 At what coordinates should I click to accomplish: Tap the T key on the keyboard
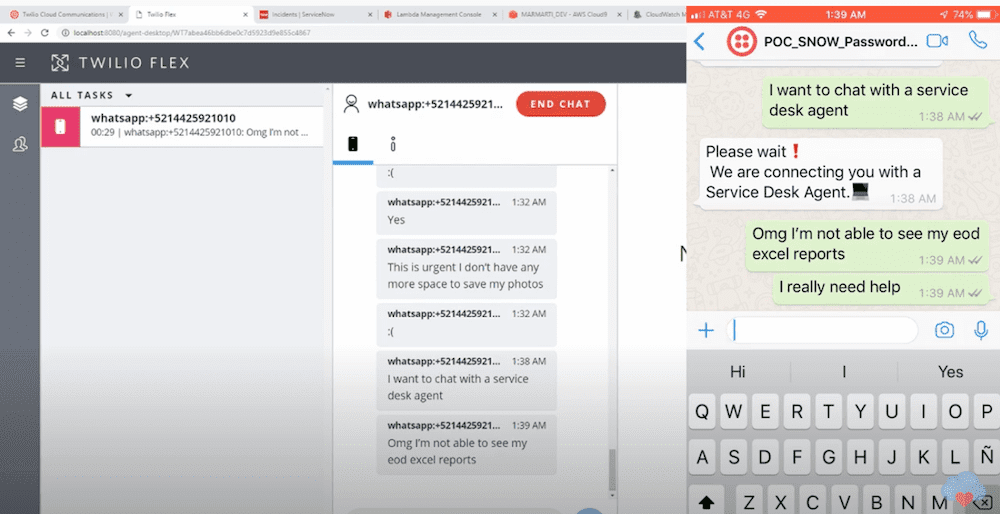tap(828, 411)
